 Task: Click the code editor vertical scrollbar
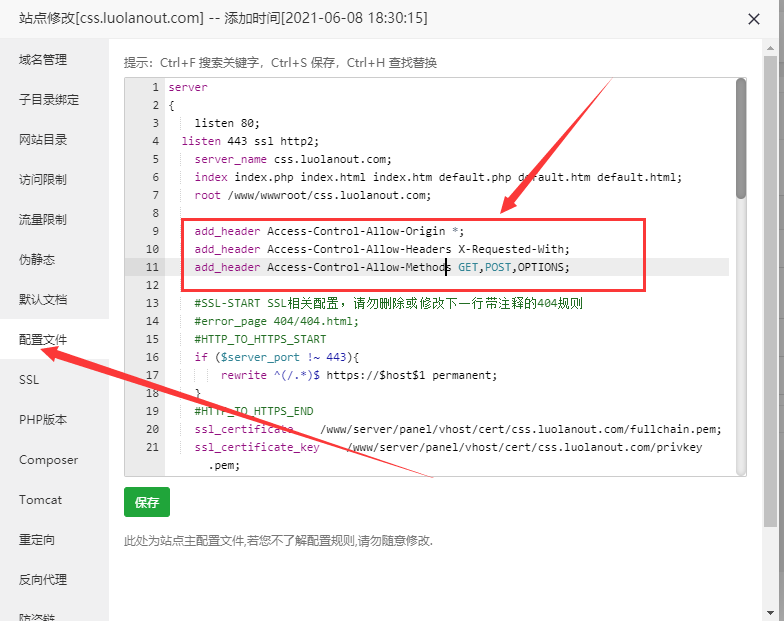pyautogui.click(x=741, y=139)
